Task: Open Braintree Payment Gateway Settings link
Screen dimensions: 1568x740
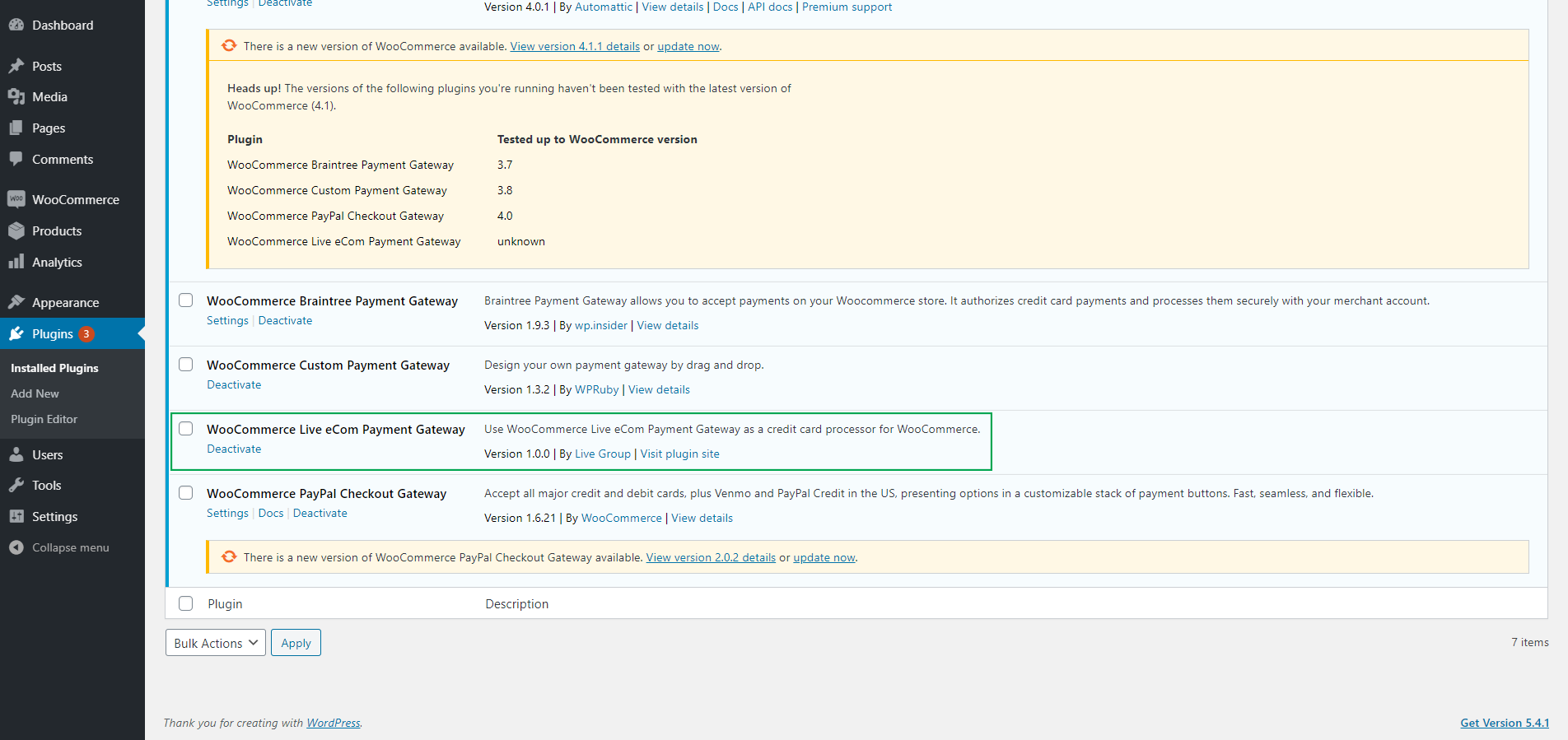Action: tap(227, 320)
